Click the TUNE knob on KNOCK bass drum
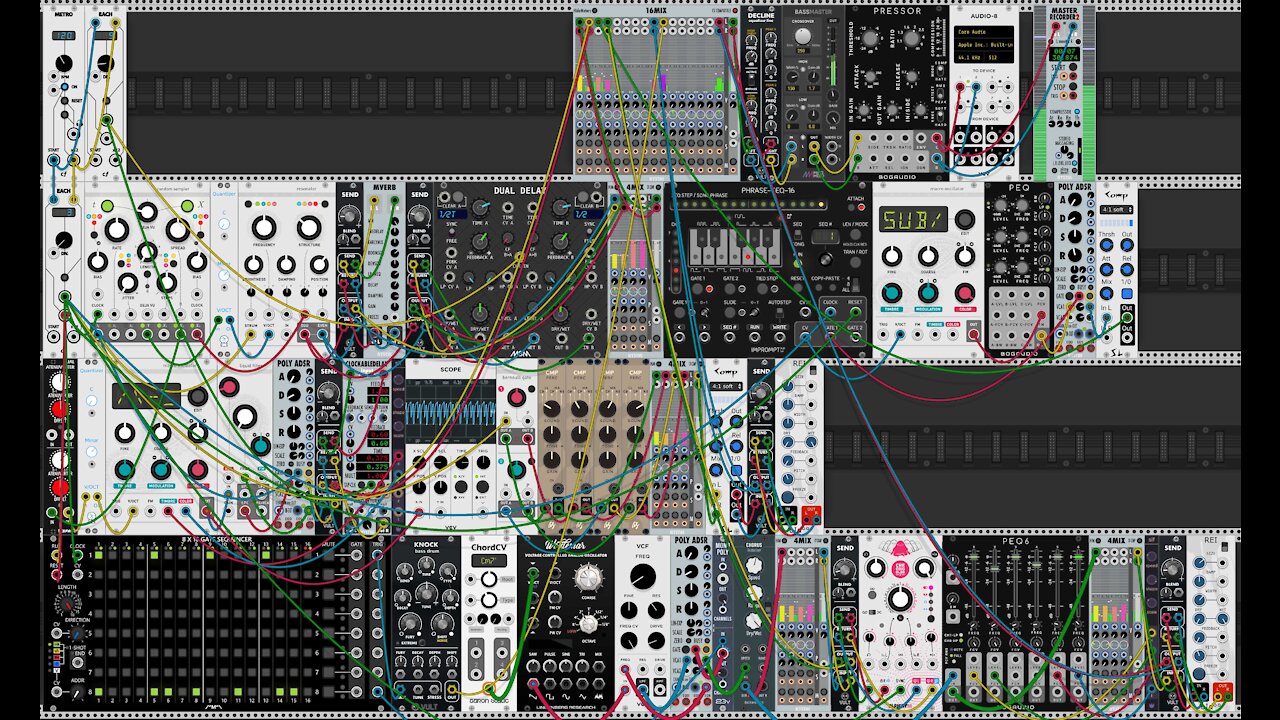Screen dimensions: 1280x720 [426, 594]
